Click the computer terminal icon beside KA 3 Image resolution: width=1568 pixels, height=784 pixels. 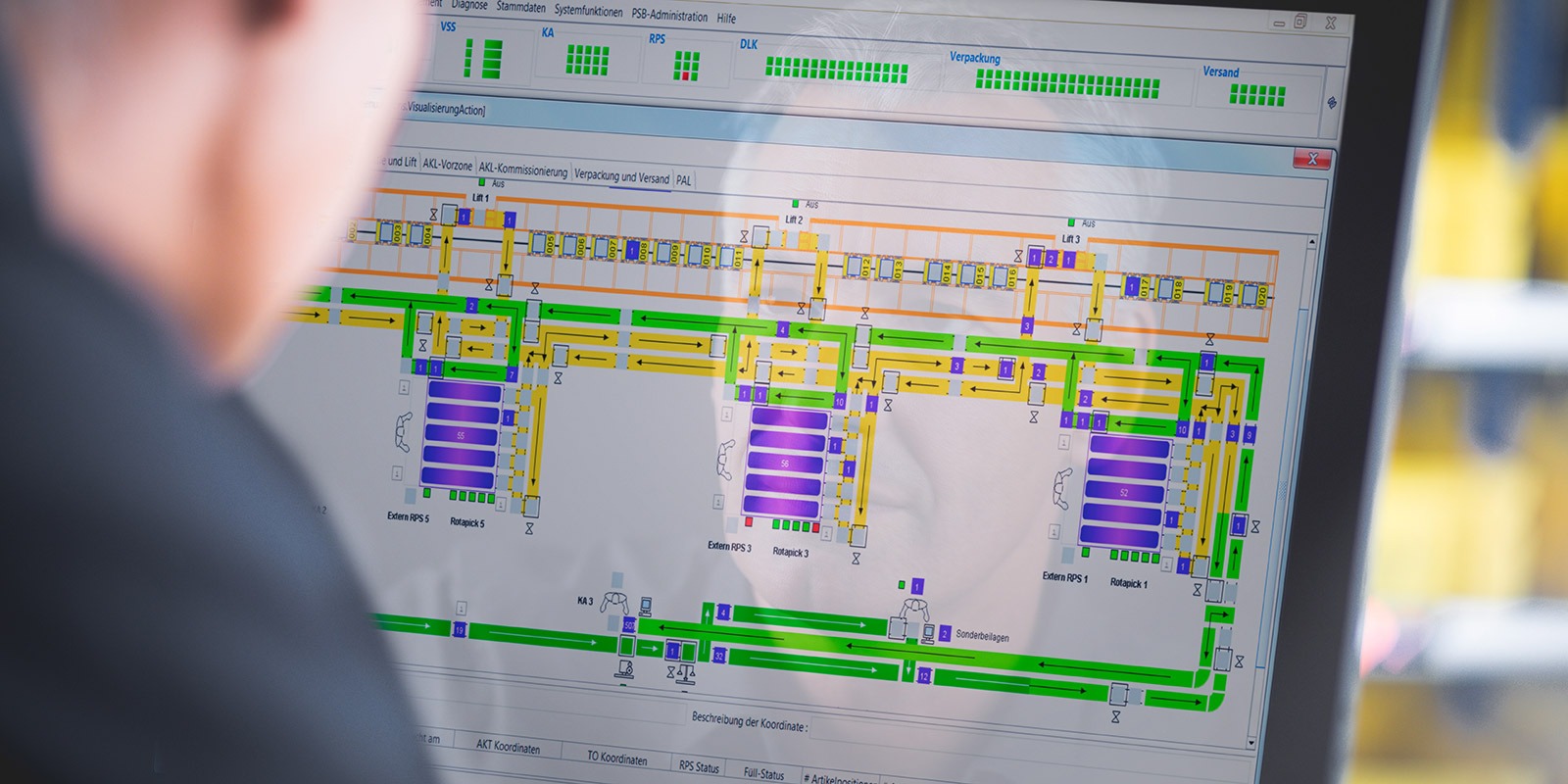[x=646, y=607]
